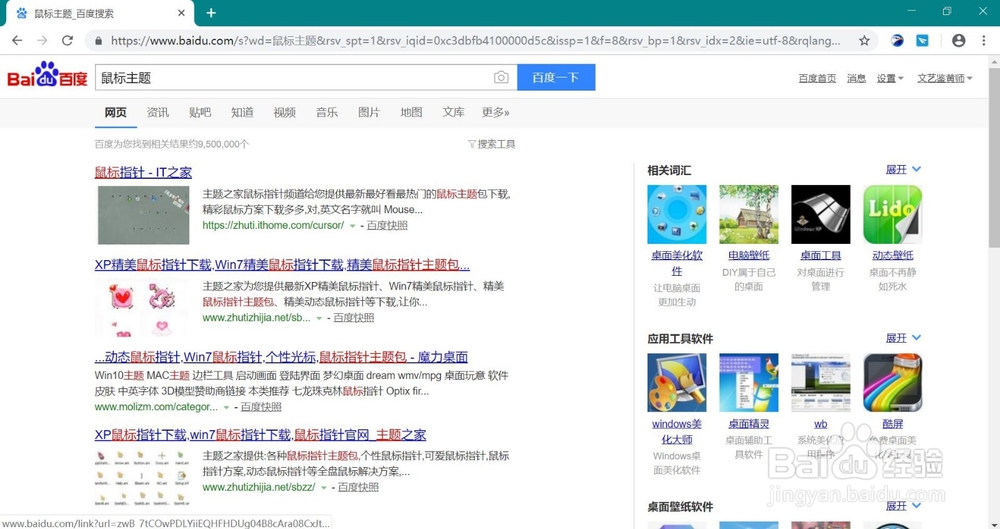View site info via padlock icon
1000x529 pixels.
(98, 40)
